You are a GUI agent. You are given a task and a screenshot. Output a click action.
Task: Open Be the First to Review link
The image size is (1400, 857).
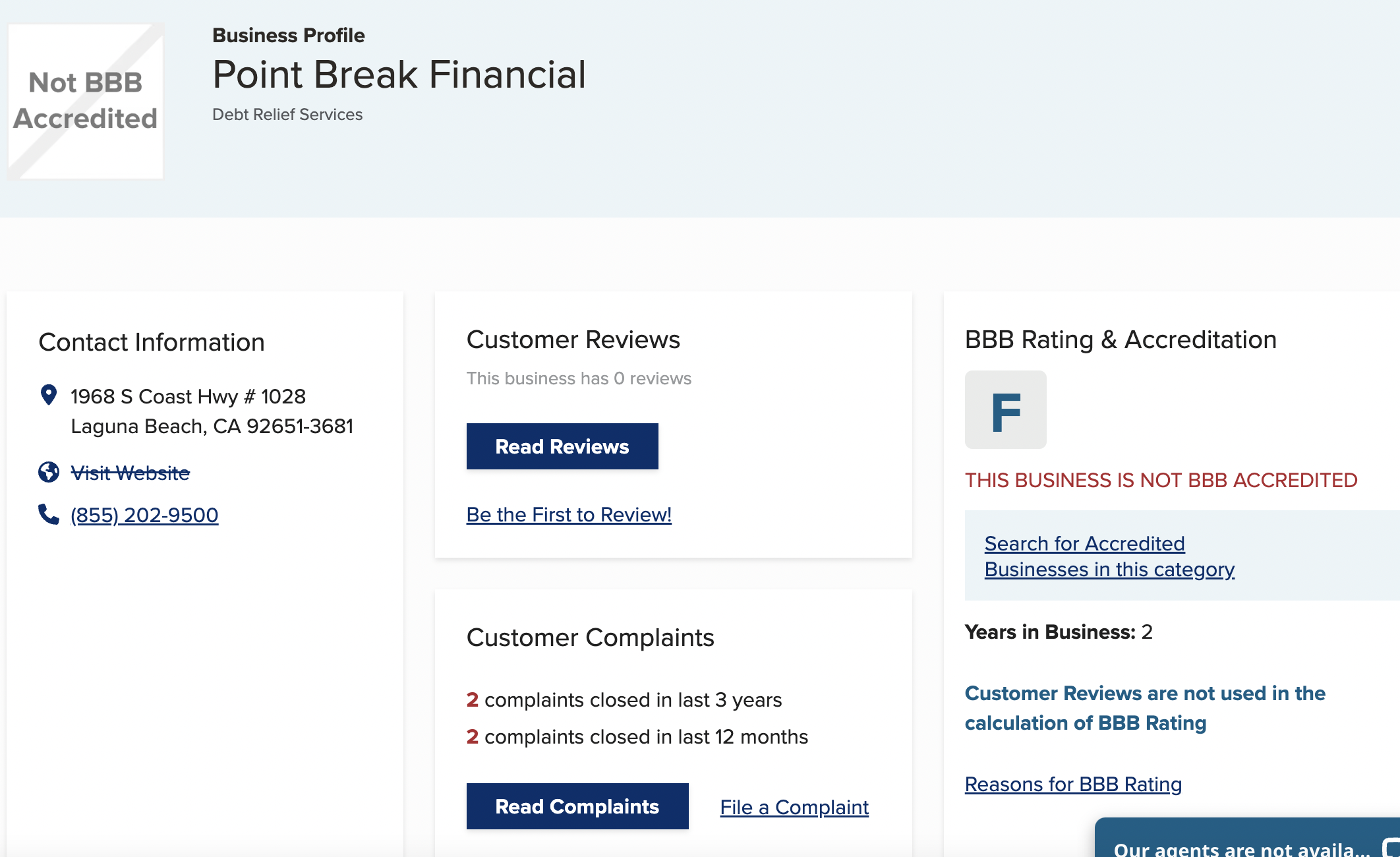(568, 514)
